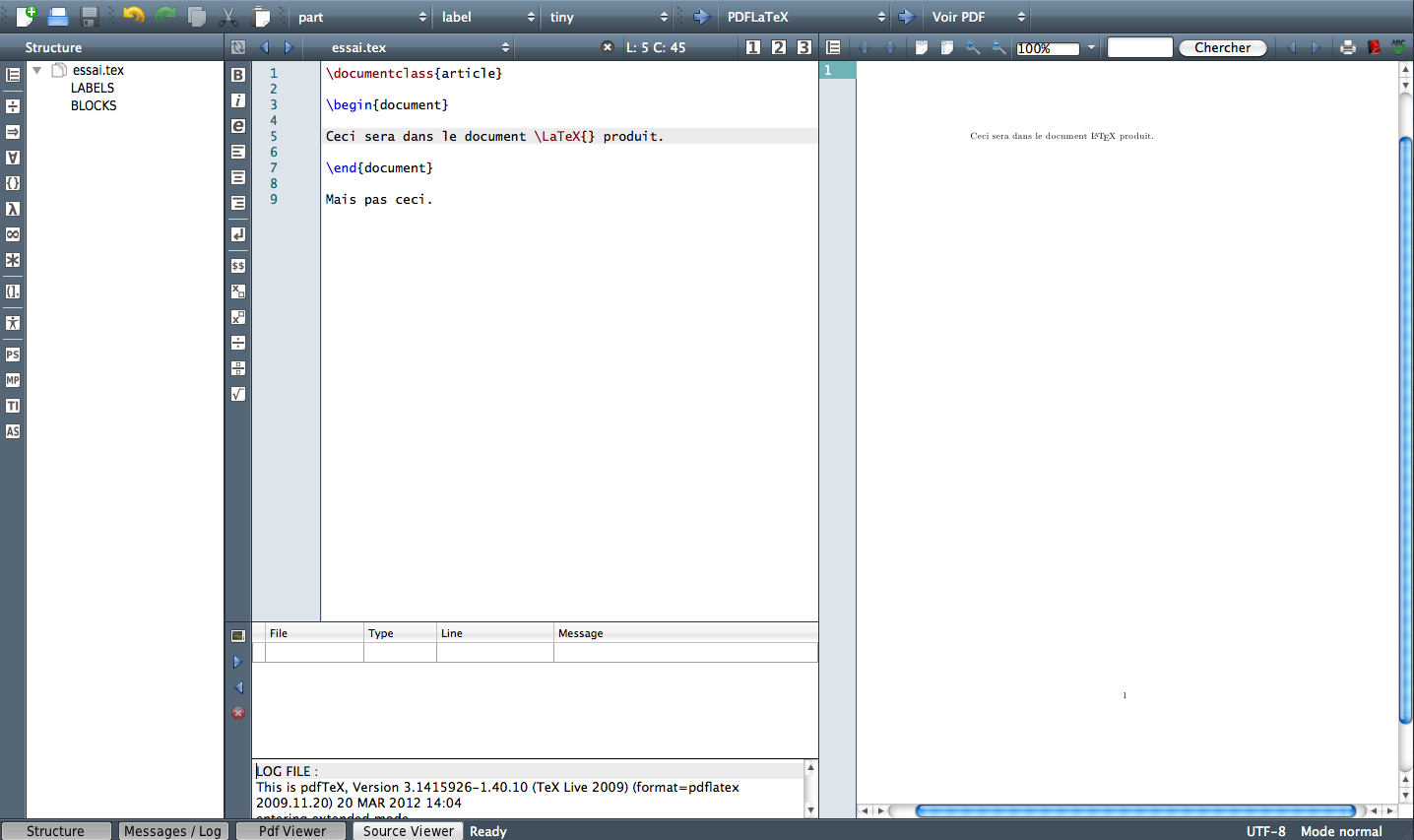The width and height of the screenshot is (1414, 840).
Task: Align text right in the editor toolbar
Action: pyautogui.click(x=238, y=203)
